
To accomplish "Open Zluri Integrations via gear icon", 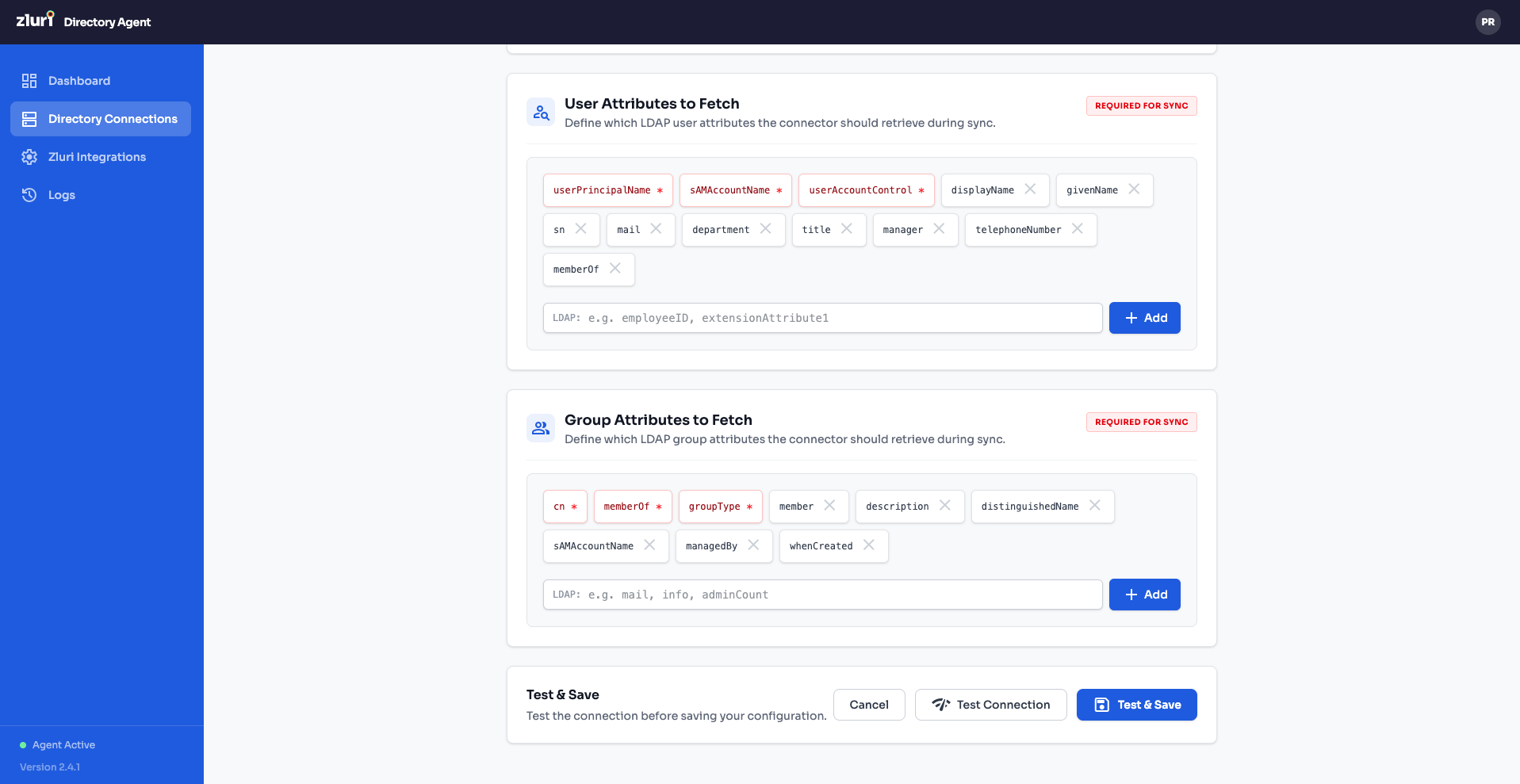I will pos(29,156).
